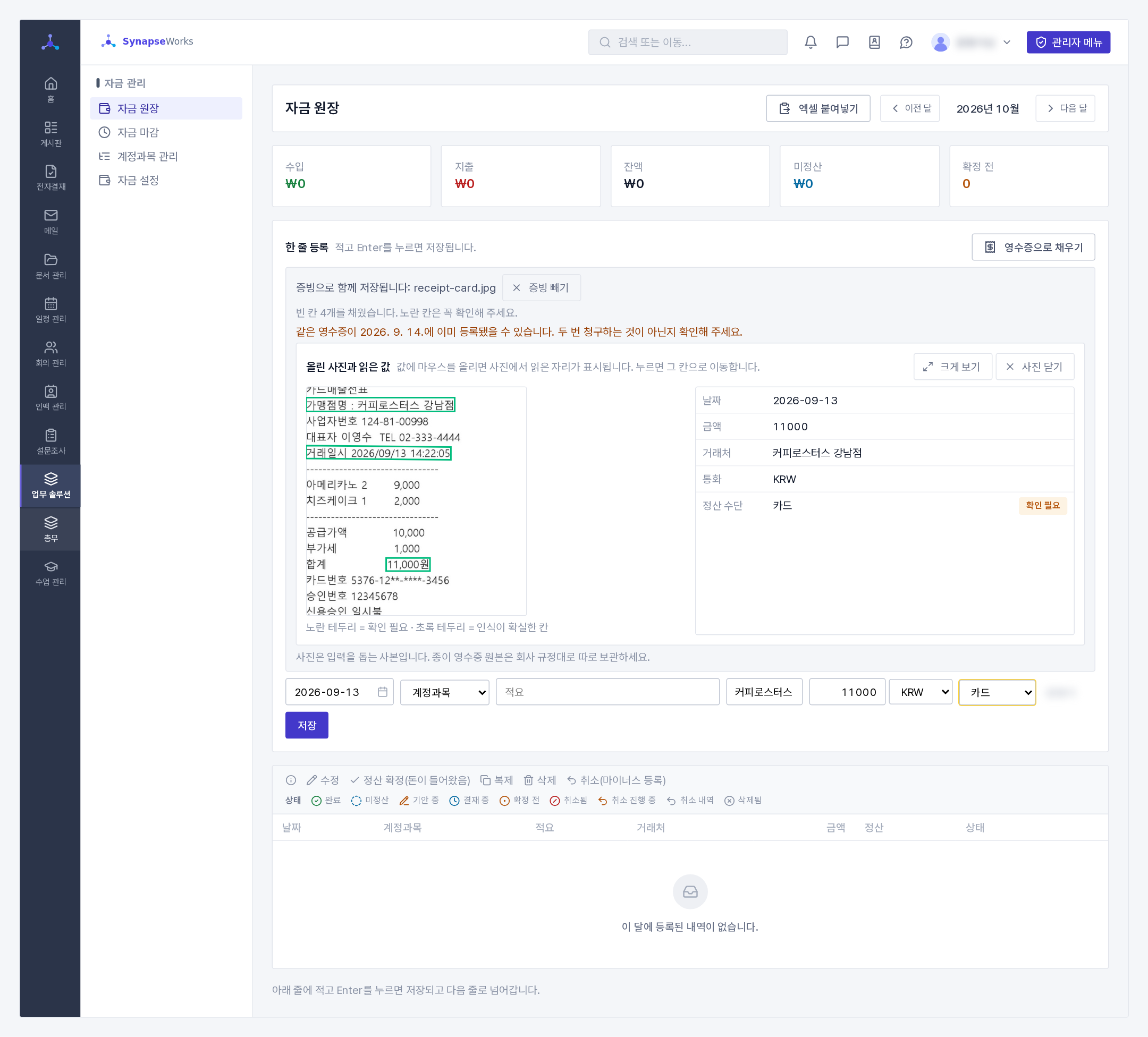This screenshot has width=1148, height=1037.
Task: Close the photo with 사진 닫기
Action: point(1035,367)
